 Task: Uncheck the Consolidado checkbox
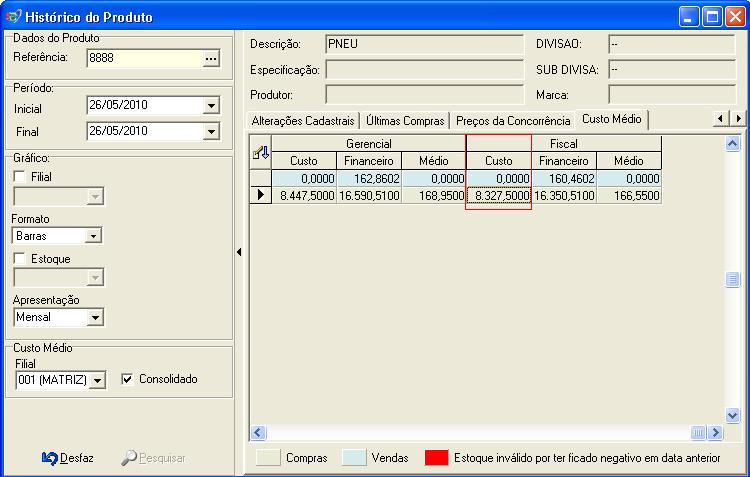127,380
